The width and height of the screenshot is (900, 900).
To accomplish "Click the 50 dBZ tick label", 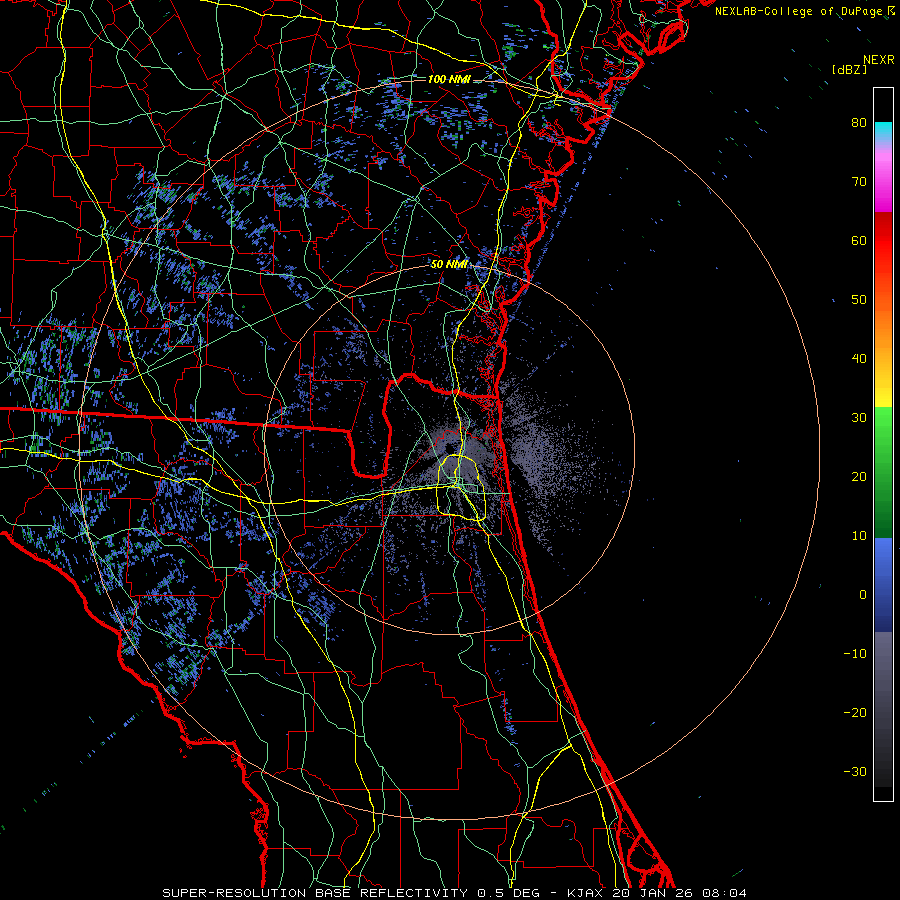I will (859, 300).
